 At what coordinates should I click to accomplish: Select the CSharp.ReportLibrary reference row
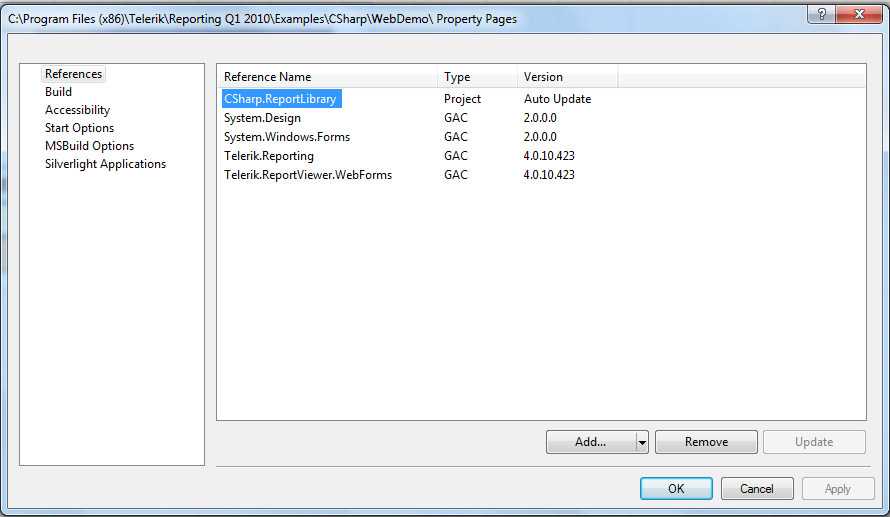pos(282,99)
